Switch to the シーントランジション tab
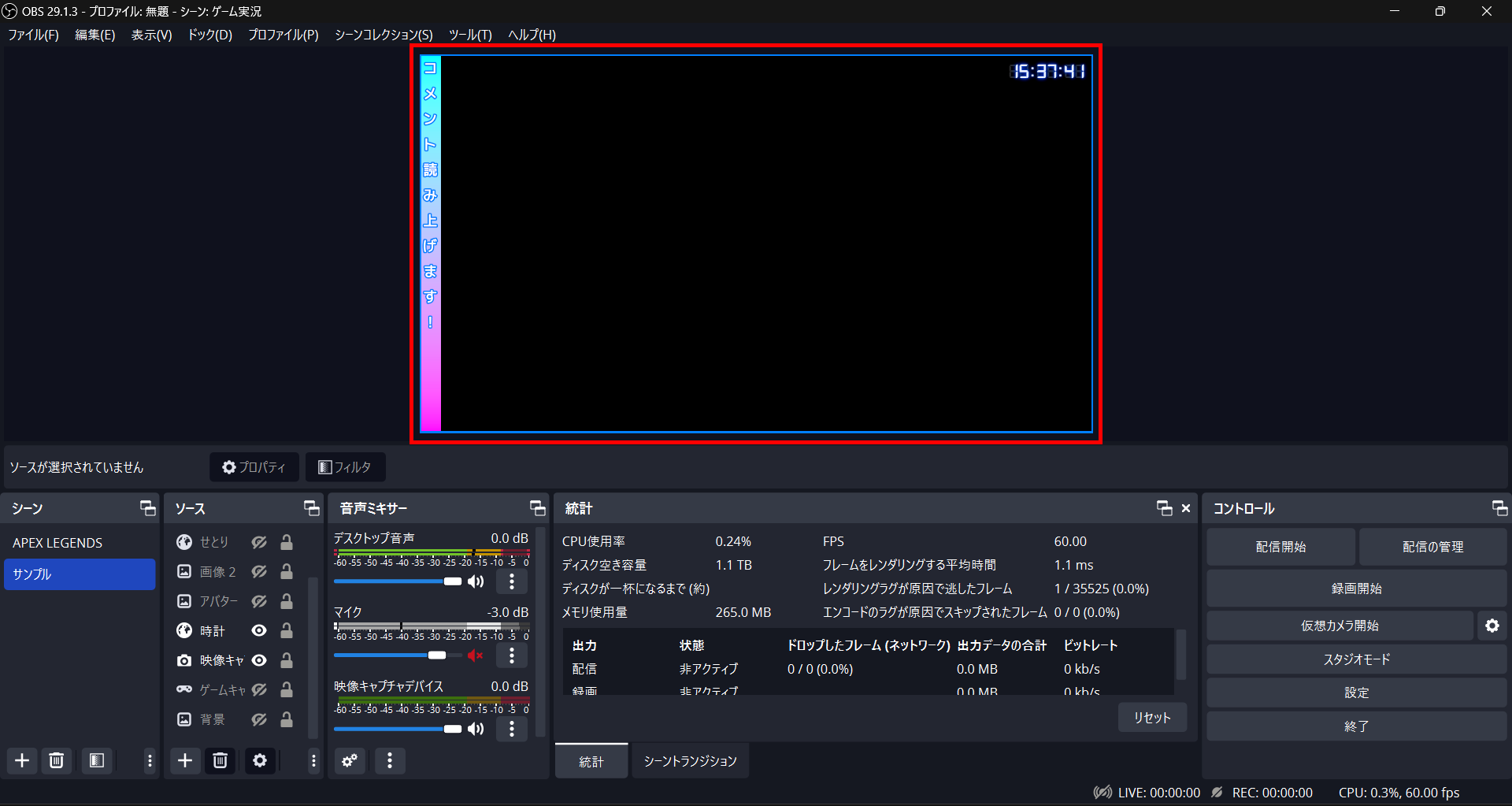Viewport: 1512px width, 806px height. [x=690, y=761]
